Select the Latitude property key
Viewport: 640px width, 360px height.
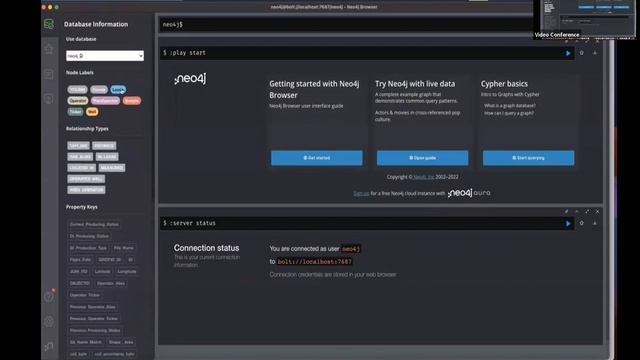(102, 271)
